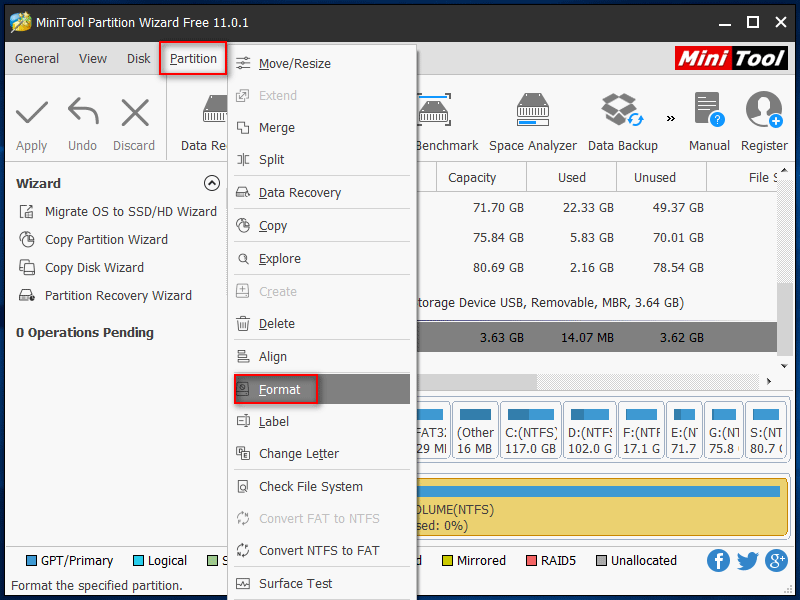Select Align in the menu
Viewport: 800px width, 600px height.
point(322,357)
